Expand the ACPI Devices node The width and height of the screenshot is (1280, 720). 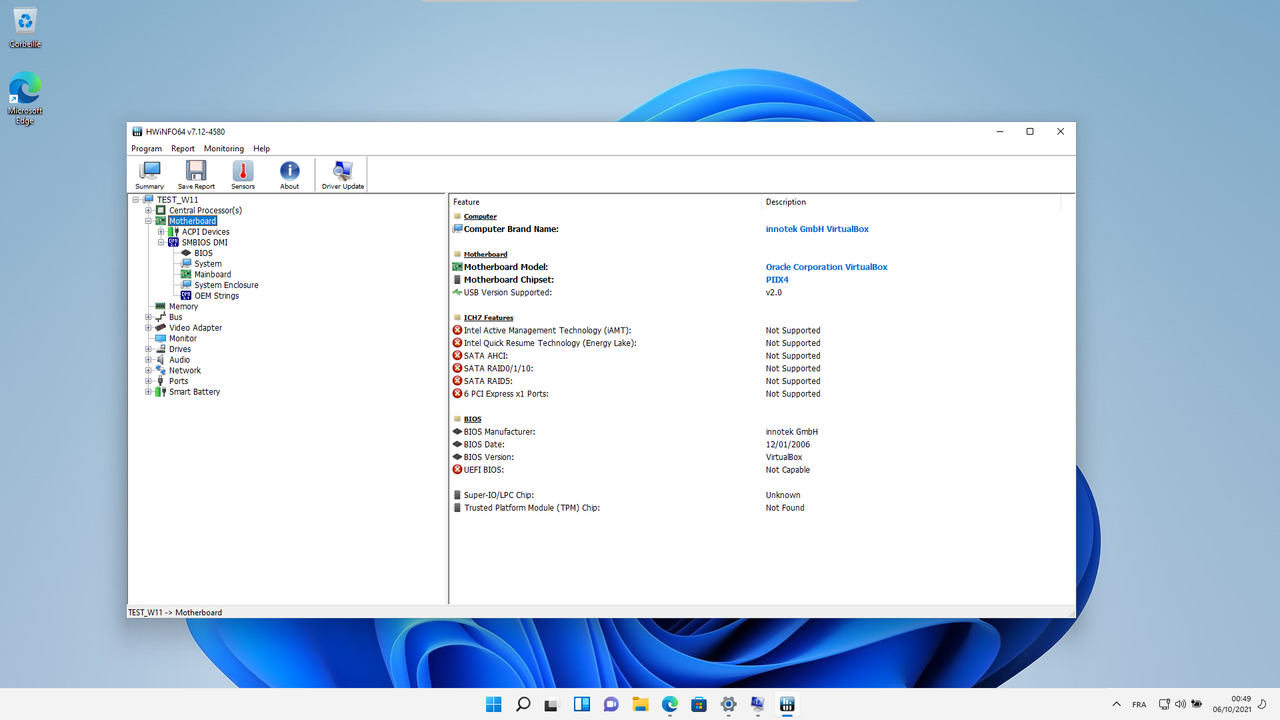161,232
